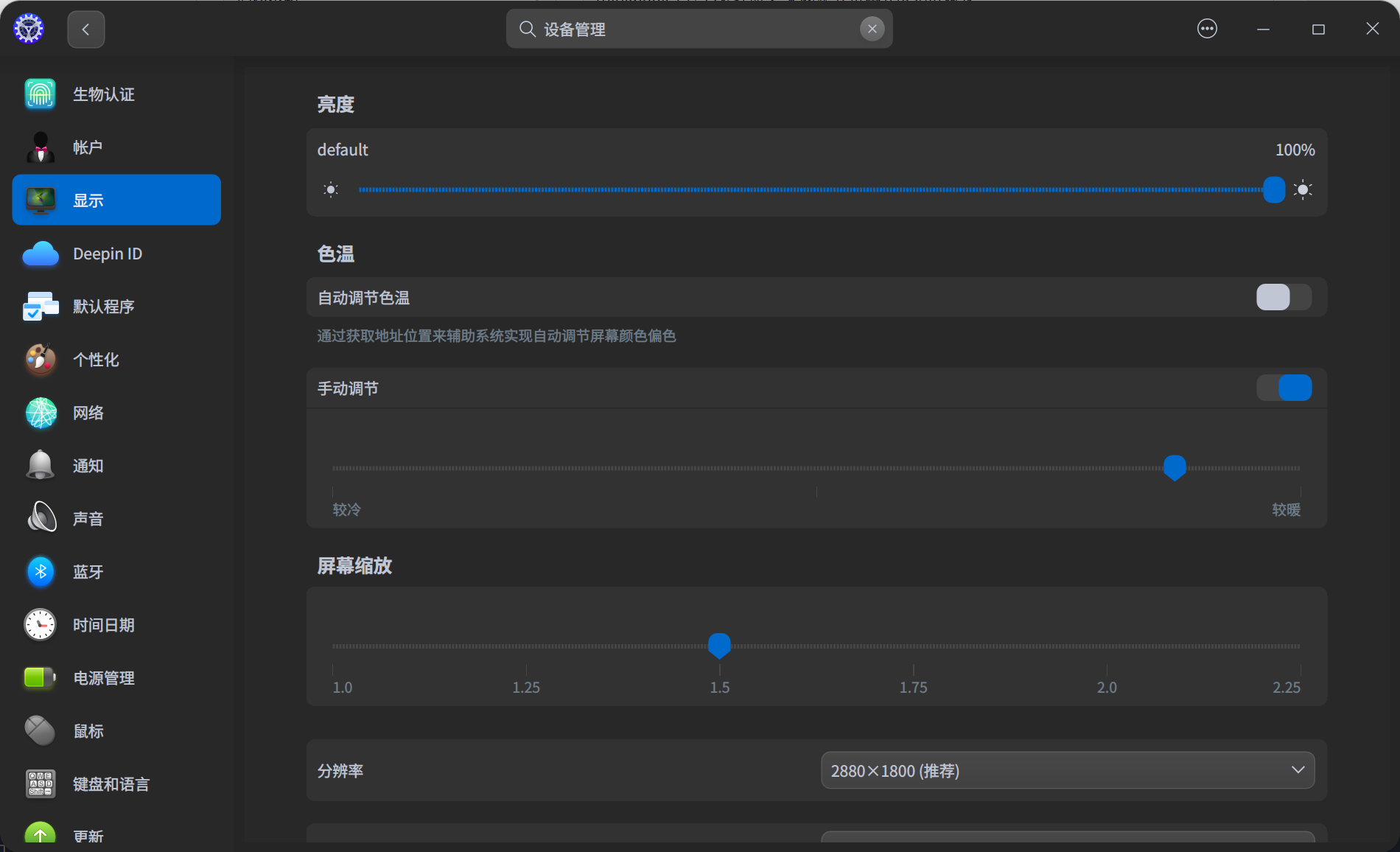The width and height of the screenshot is (1400, 852).
Task: Click the 默认程序 icon
Action: tap(41, 307)
